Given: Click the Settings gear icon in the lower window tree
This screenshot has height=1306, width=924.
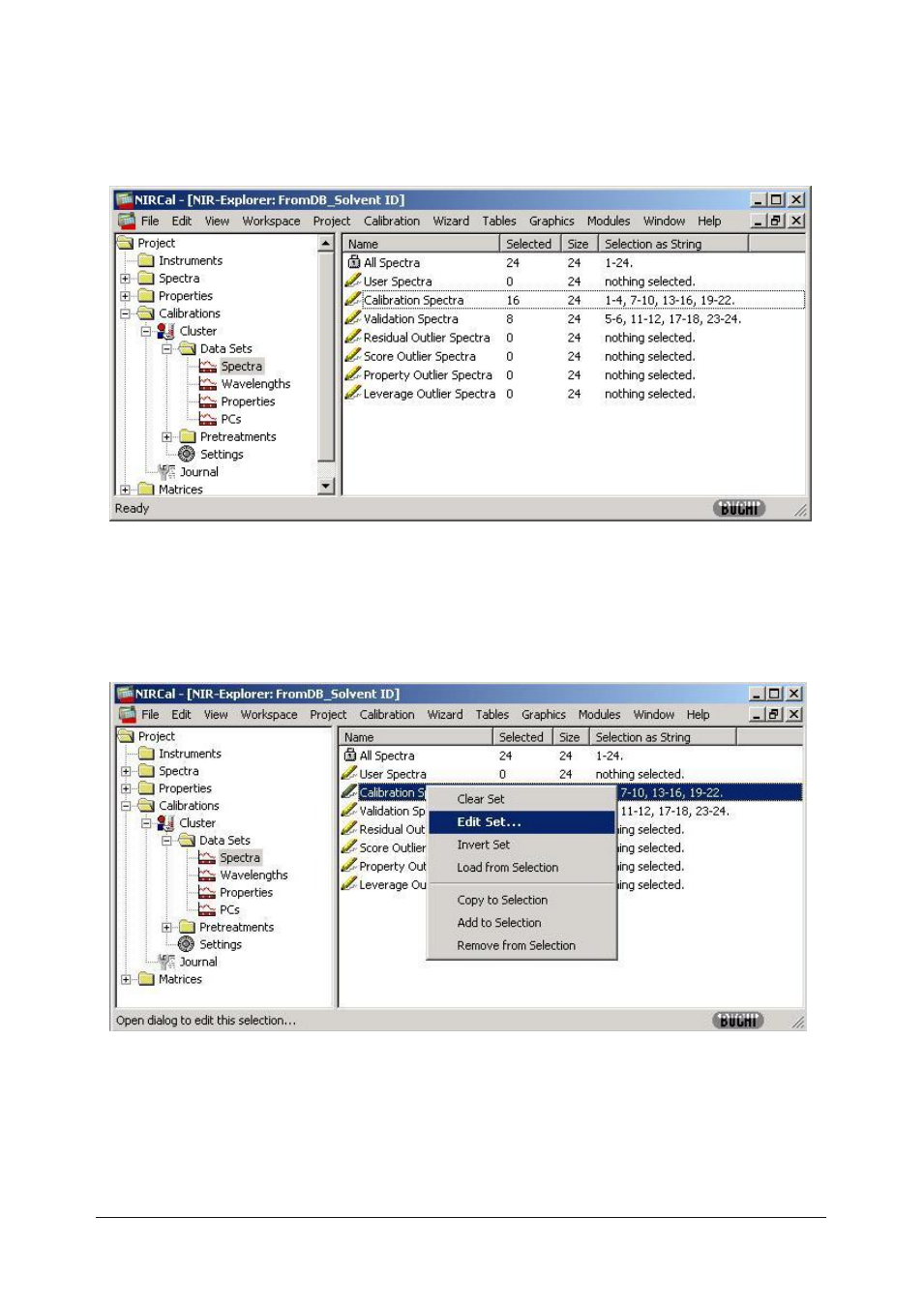Looking at the screenshot, I should coord(186,944).
